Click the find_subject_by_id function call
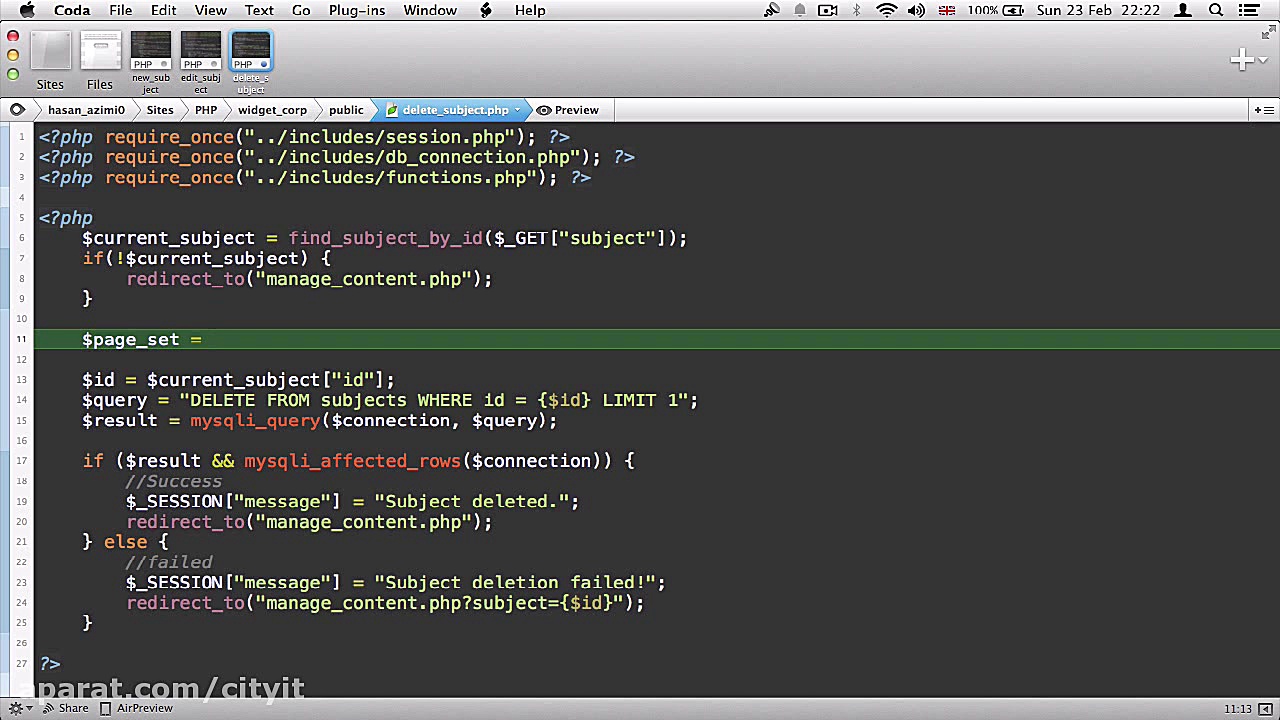Image resolution: width=1280 pixels, height=720 pixels. click(x=386, y=238)
